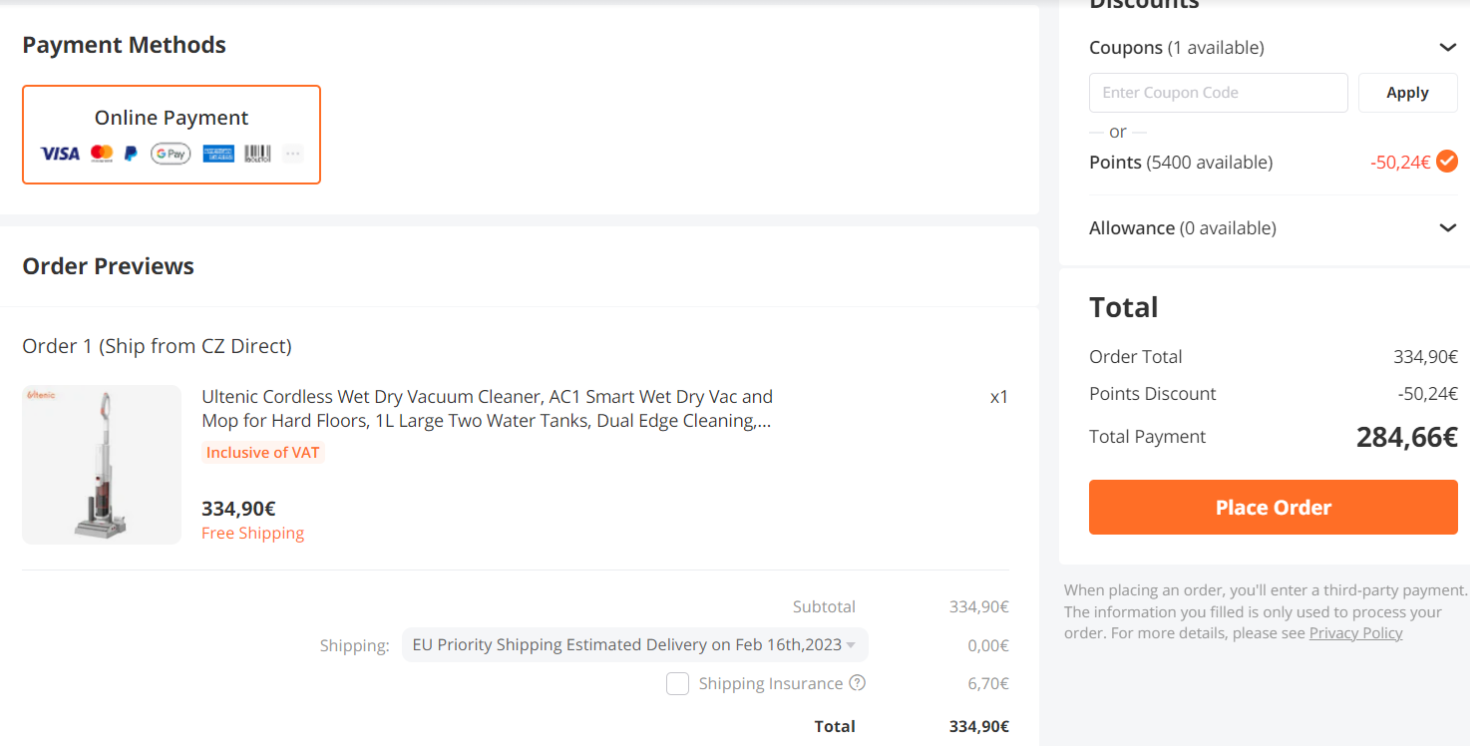1470x746 pixels.
Task: Select the Online Payment method option
Action: tap(171, 135)
